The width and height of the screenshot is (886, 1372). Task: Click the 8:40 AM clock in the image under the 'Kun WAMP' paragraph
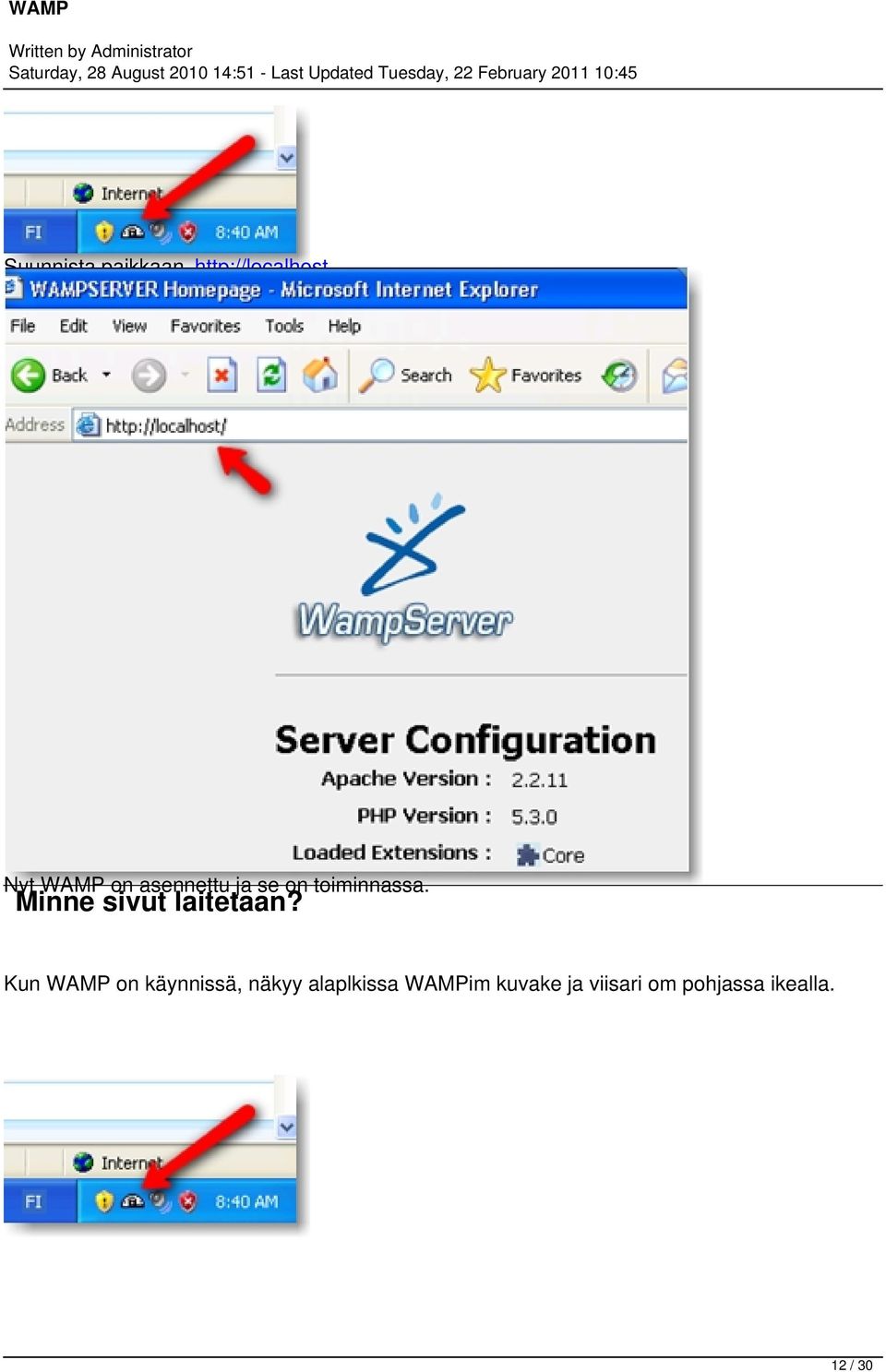(246, 1201)
